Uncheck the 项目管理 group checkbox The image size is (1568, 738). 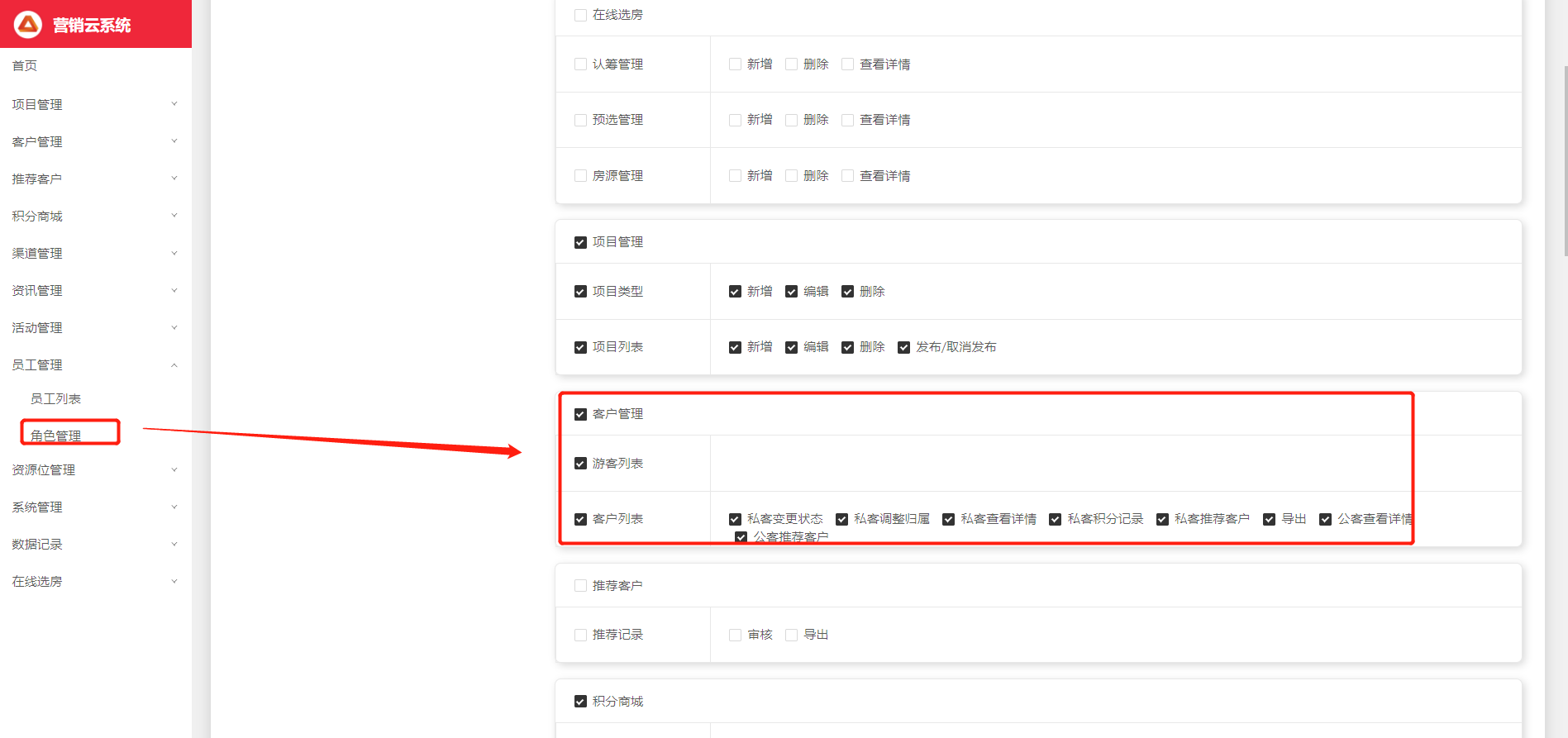[580, 242]
